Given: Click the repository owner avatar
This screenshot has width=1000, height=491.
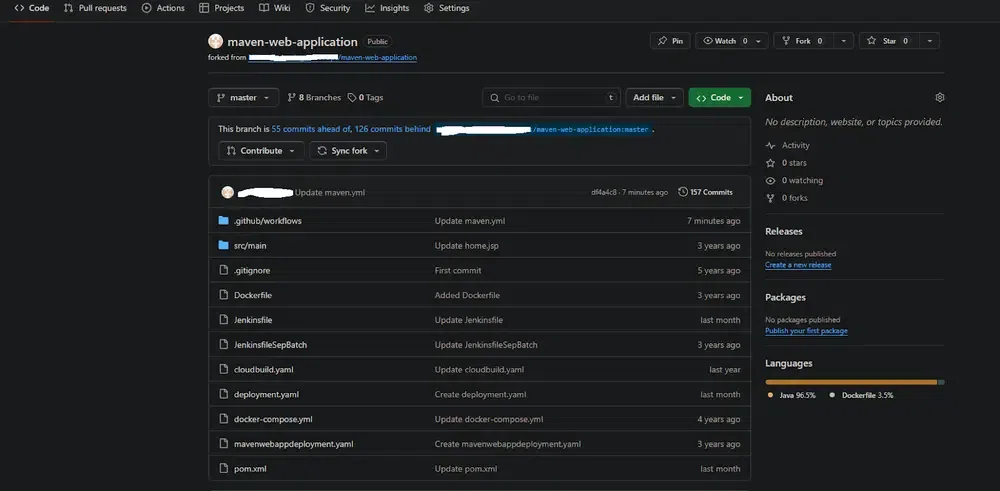Looking at the screenshot, I should point(216,41).
